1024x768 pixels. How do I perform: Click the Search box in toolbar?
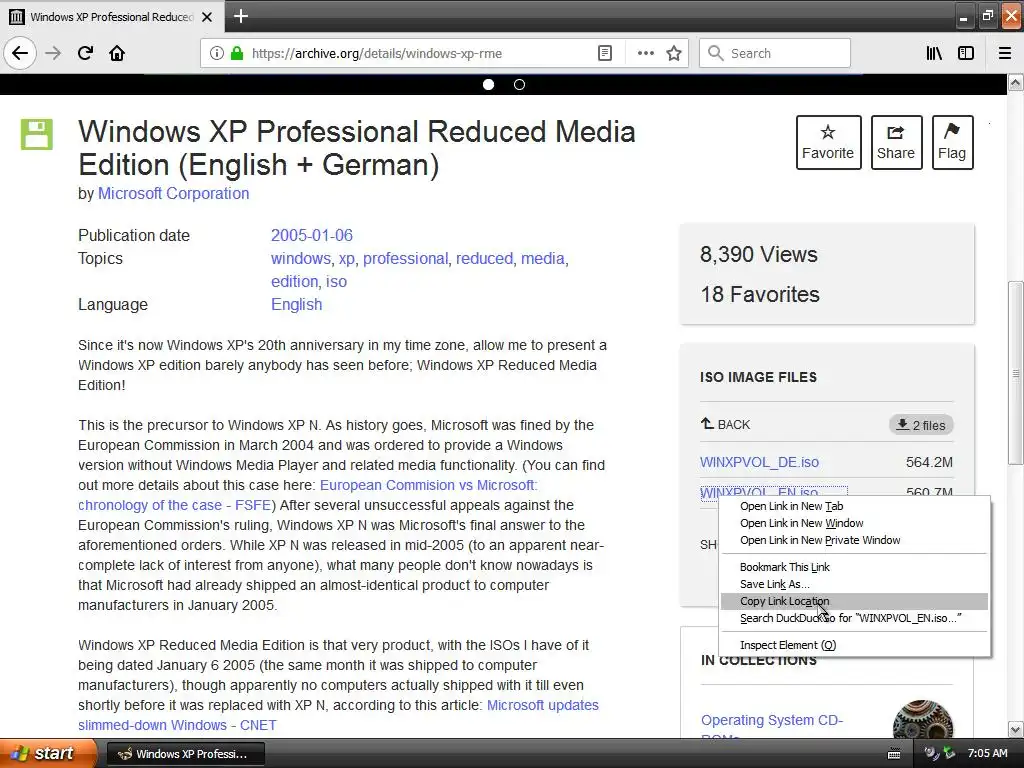pyautogui.click(x=775, y=53)
